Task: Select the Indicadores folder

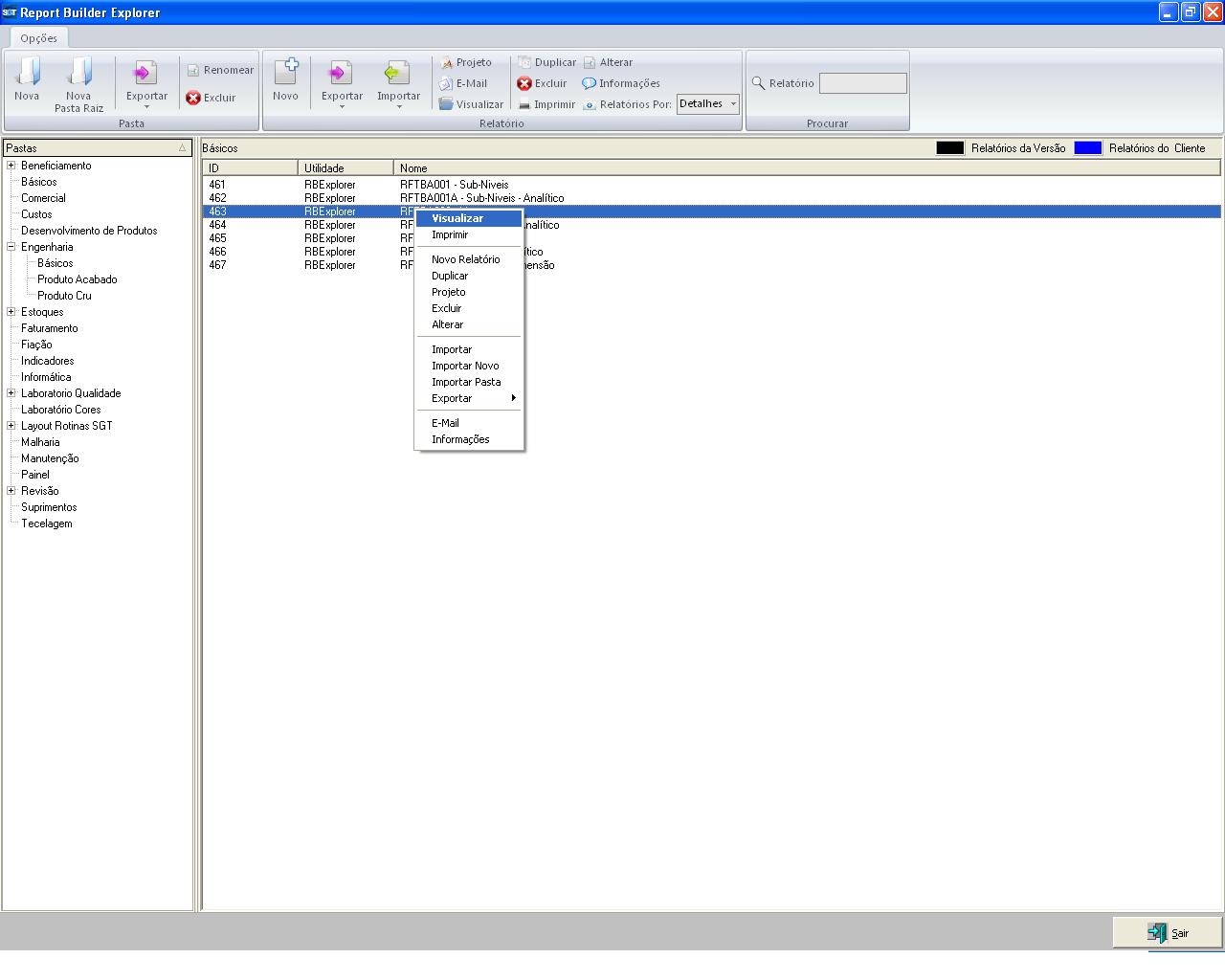Action: point(48,361)
